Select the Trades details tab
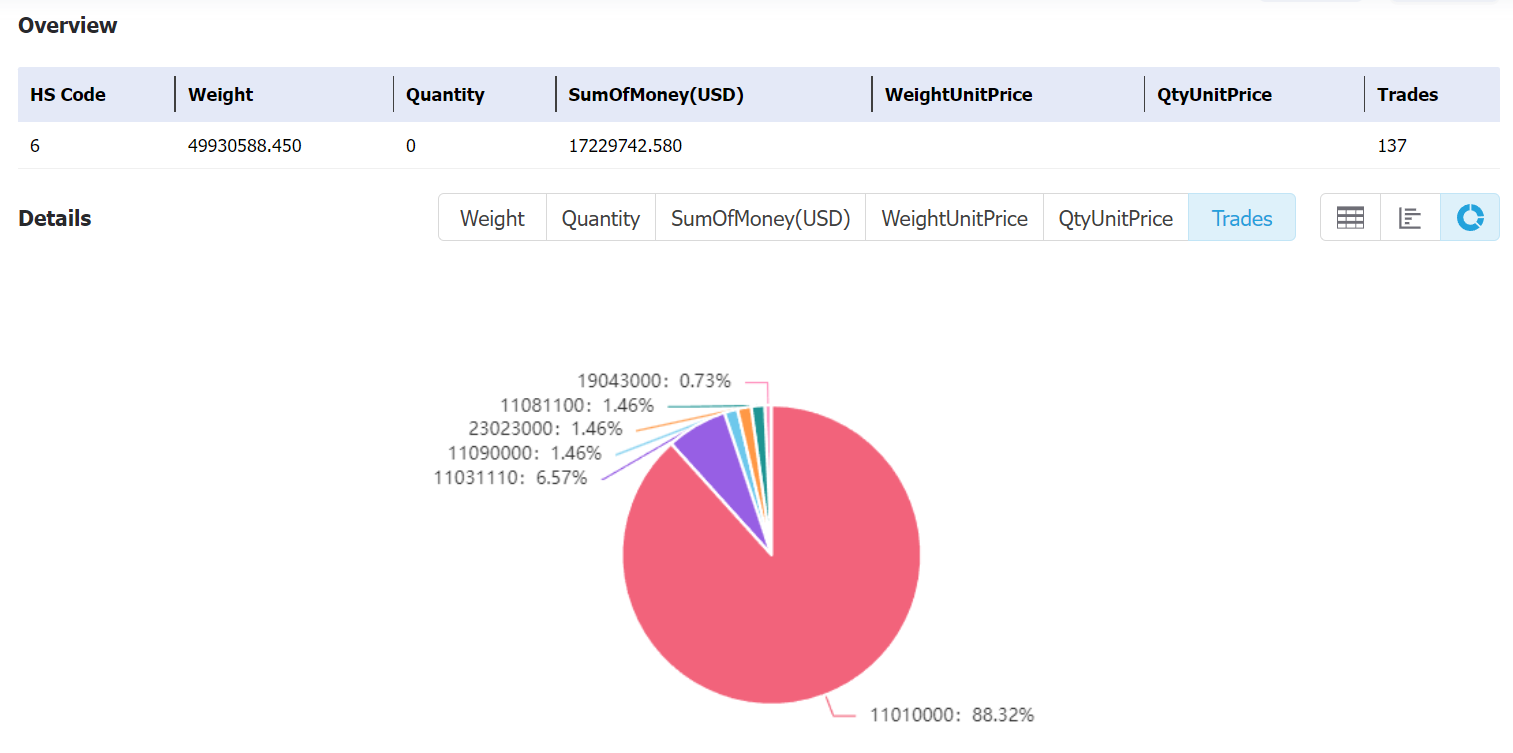This screenshot has height=753, width=1513. [1242, 218]
